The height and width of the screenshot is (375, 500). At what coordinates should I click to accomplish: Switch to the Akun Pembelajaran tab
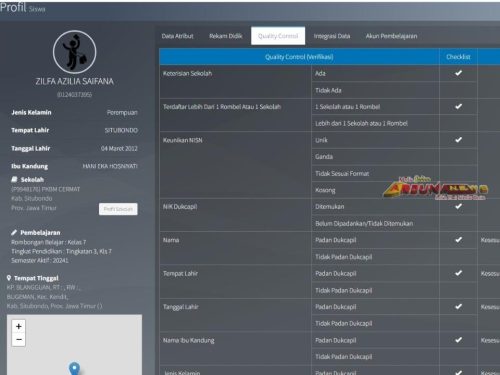pos(391,36)
